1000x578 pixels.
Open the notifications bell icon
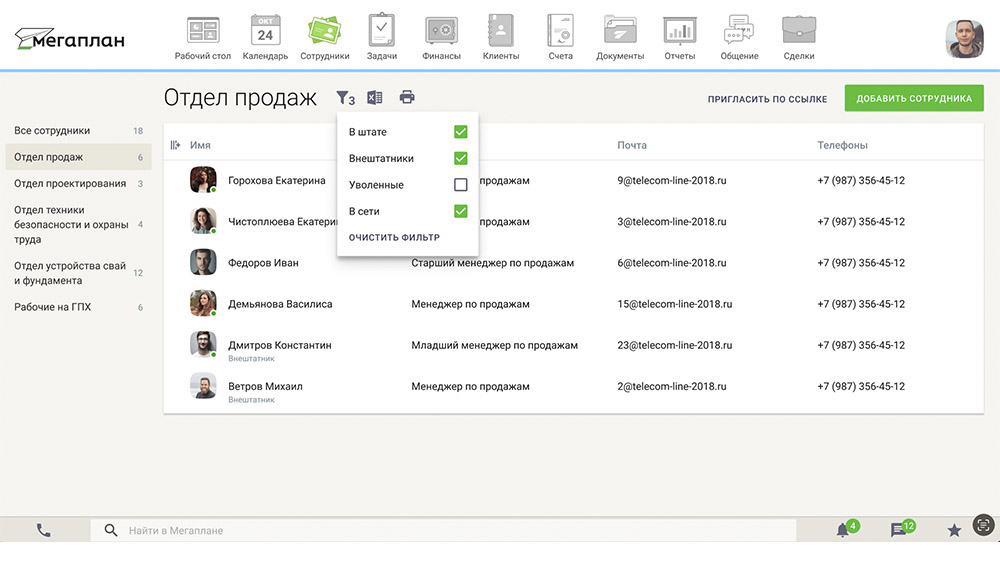coord(843,530)
